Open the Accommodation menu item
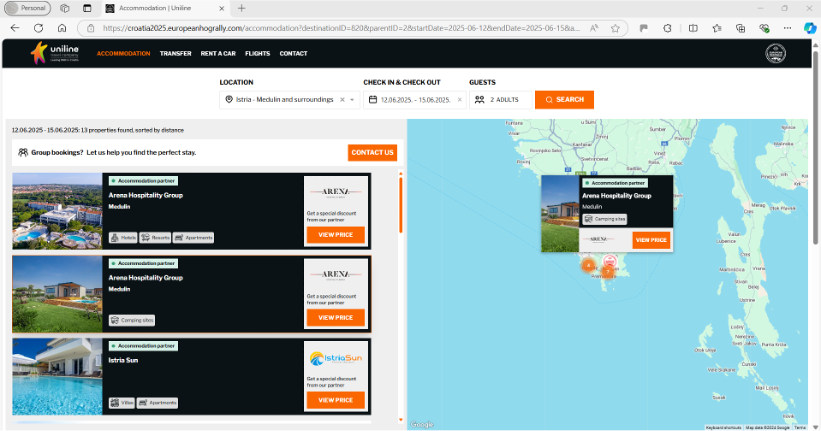Image resolution: width=821 pixels, height=431 pixels. point(124,53)
